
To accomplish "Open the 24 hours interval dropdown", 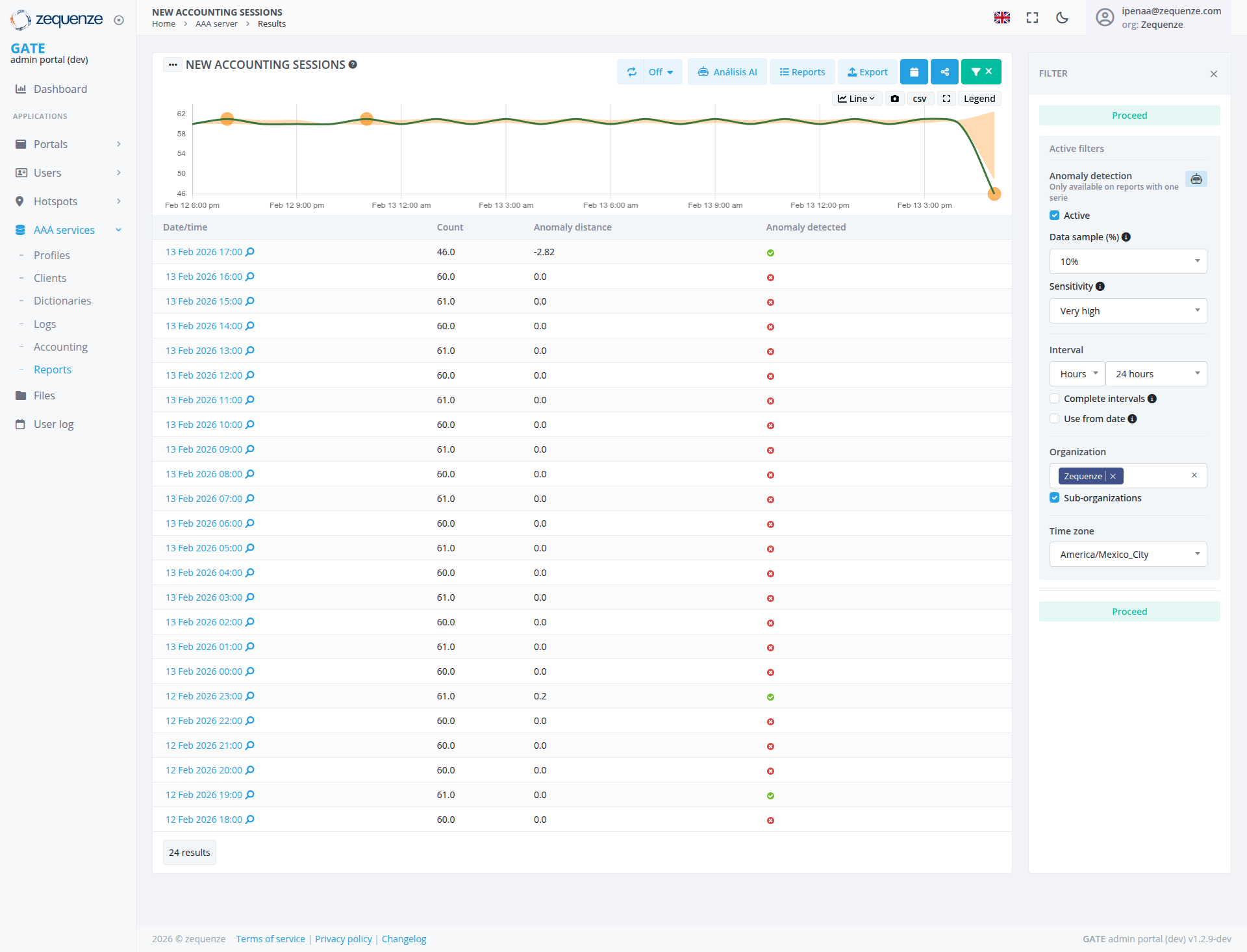I will [x=1156, y=373].
